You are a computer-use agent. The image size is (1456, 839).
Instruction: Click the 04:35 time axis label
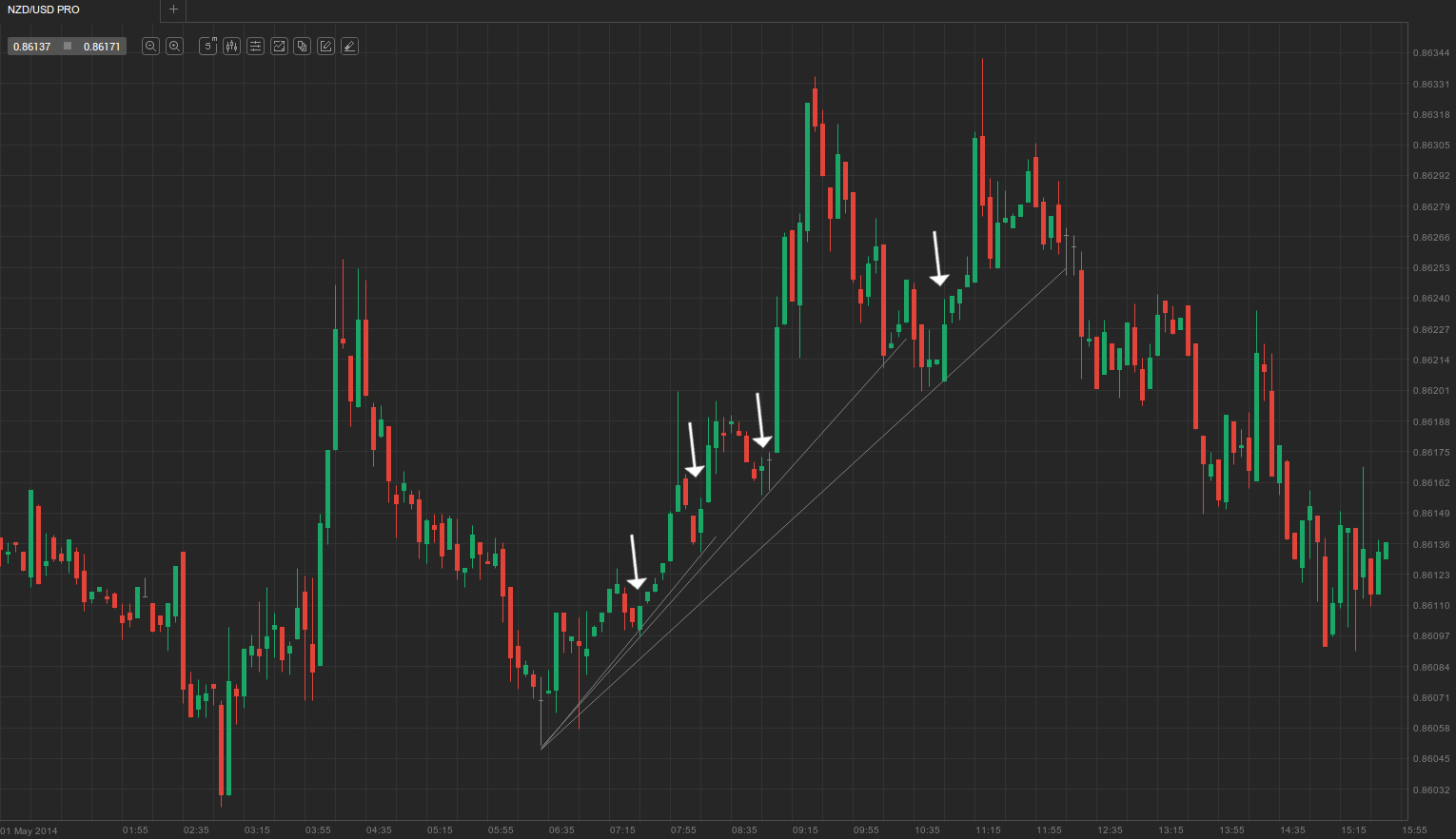click(379, 830)
